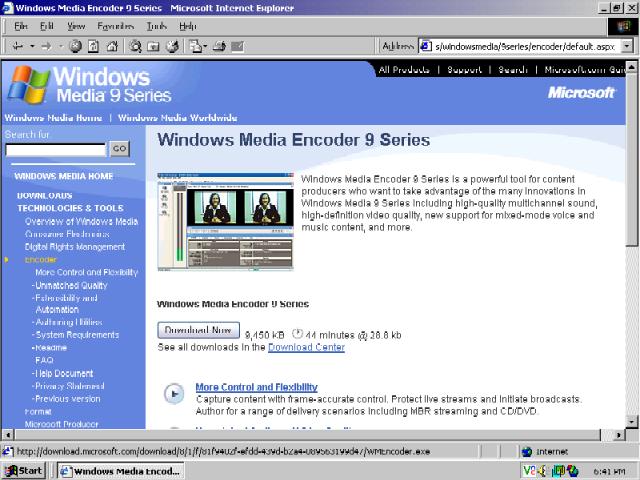Expand the Mail button dropdown arrow
The width and height of the screenshot is (640, 480).
[x=205, y=46]
